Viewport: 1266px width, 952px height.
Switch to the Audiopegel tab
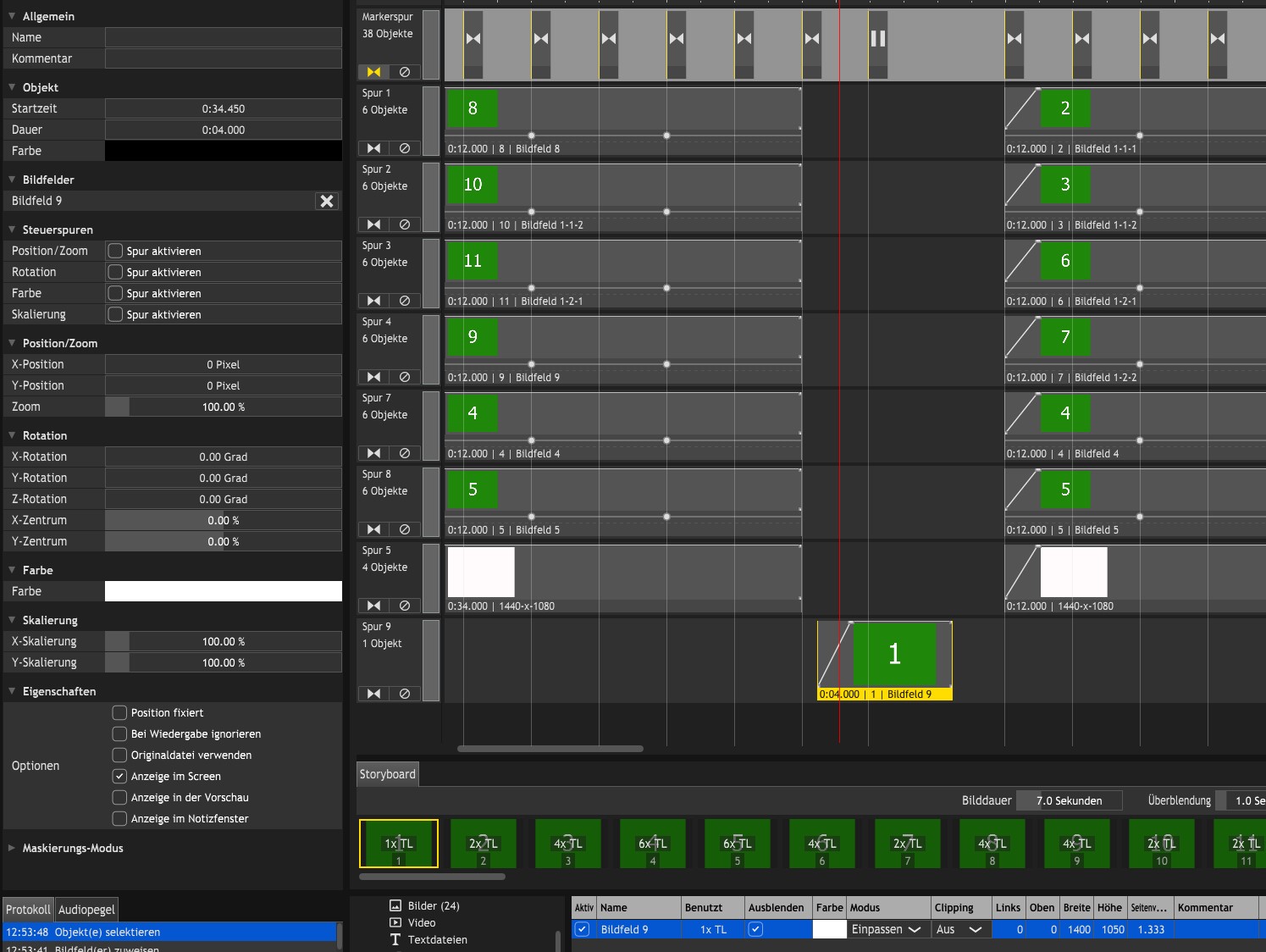point(86,909)
